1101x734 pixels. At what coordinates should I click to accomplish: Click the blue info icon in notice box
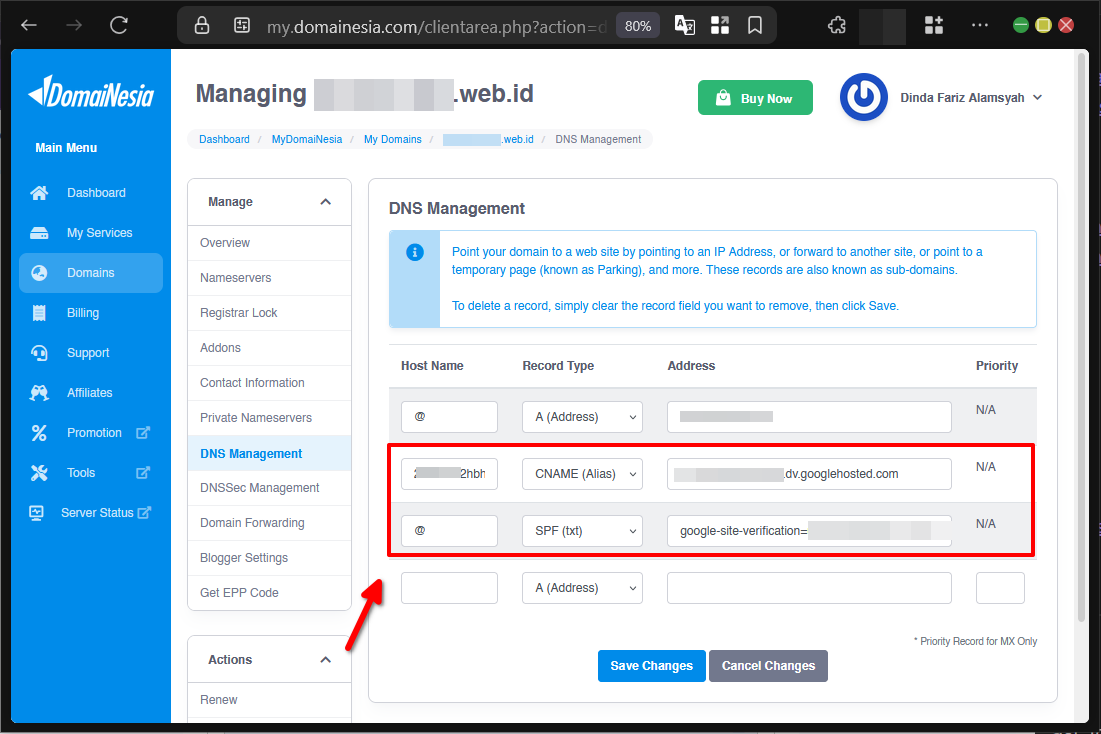[x=415, y=252]
